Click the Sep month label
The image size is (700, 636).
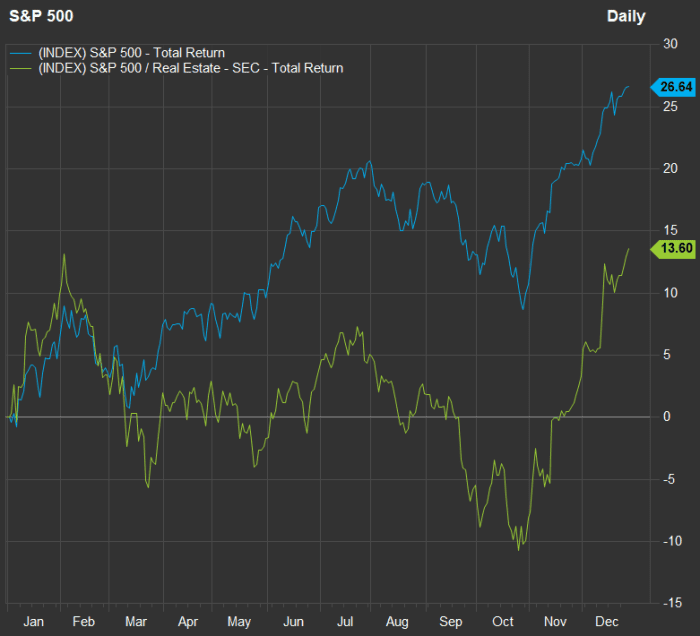450,622
